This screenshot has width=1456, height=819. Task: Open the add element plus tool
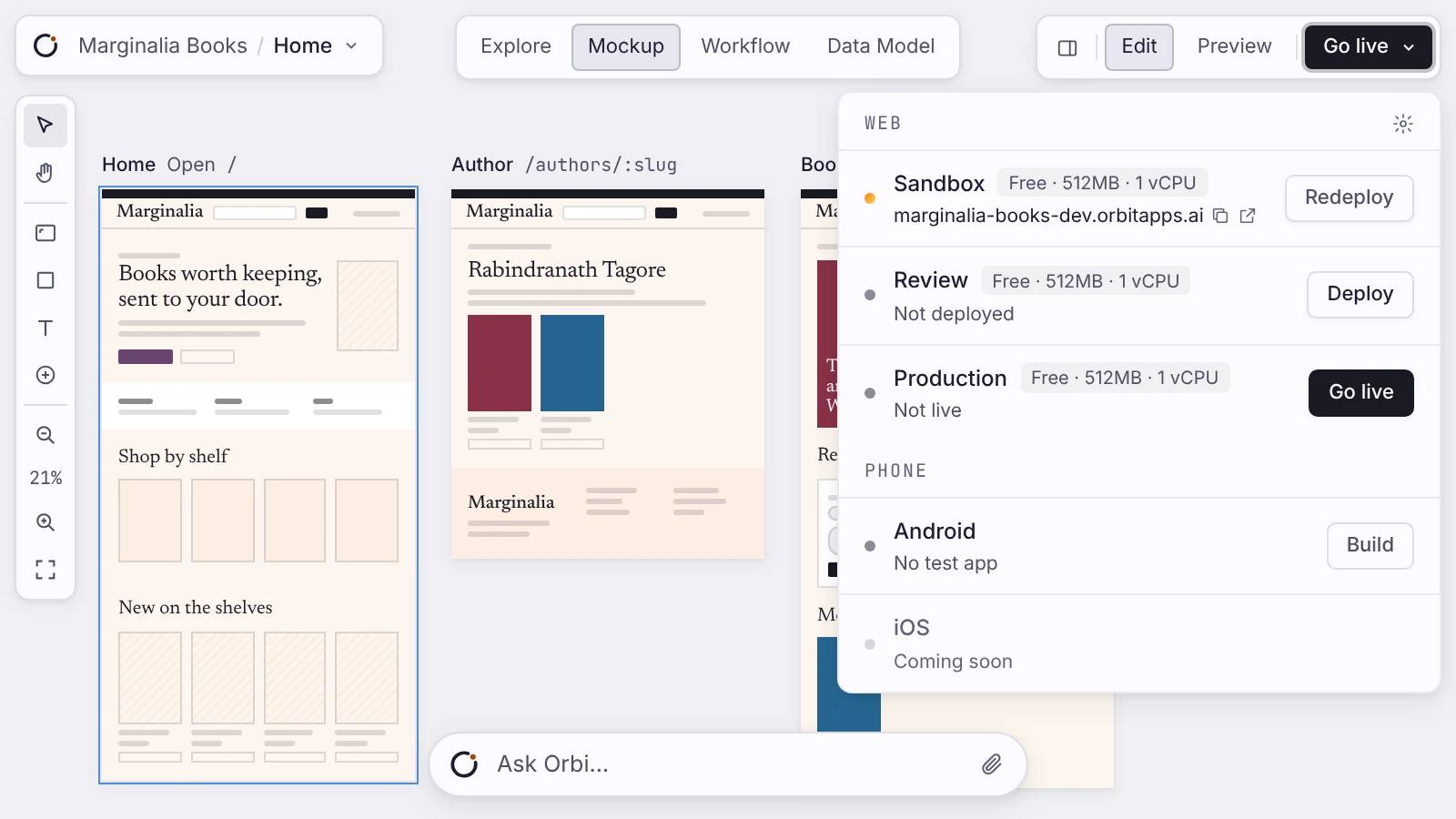[x=45, y=375]
